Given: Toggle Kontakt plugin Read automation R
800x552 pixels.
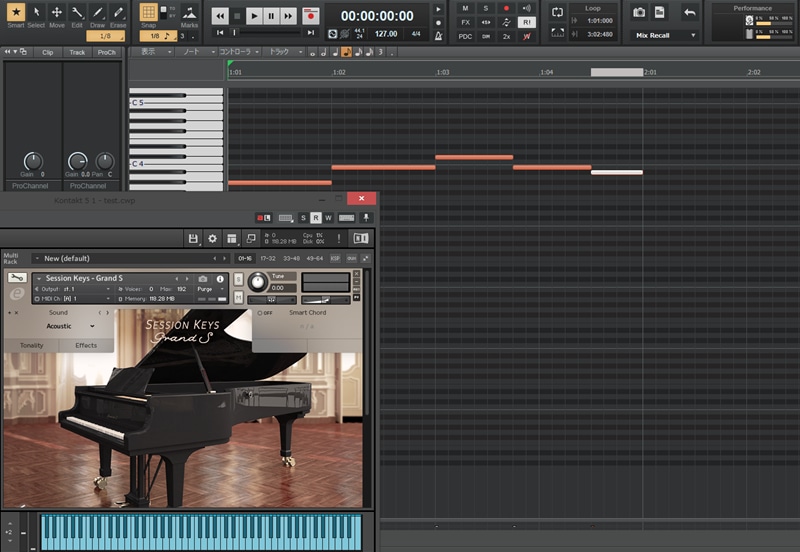Looking at the screenshot, I should tap(316, 218).
